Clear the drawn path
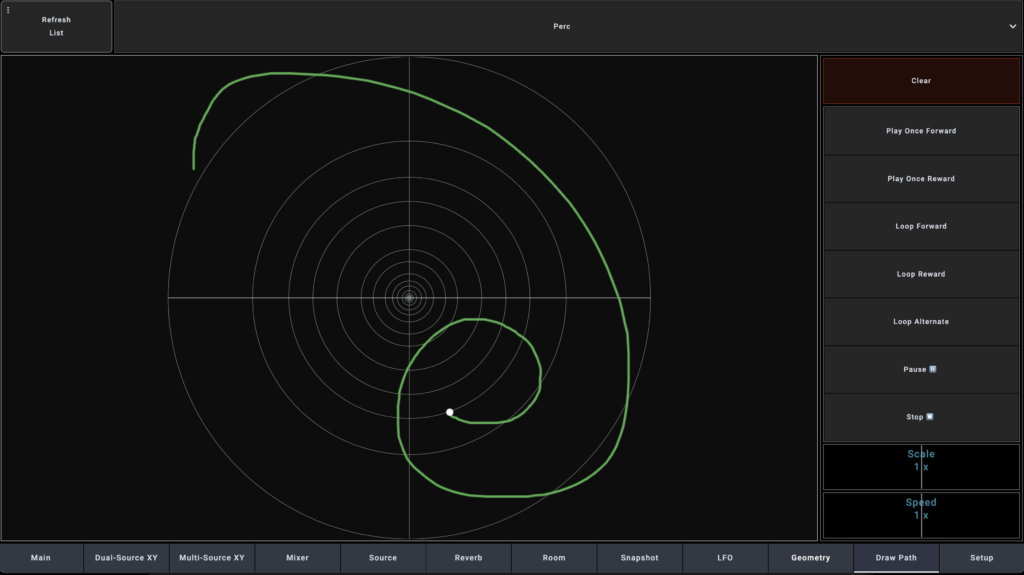Image resolution: width=1024 pixels, height=575 pixels. [x=920, y=81]
